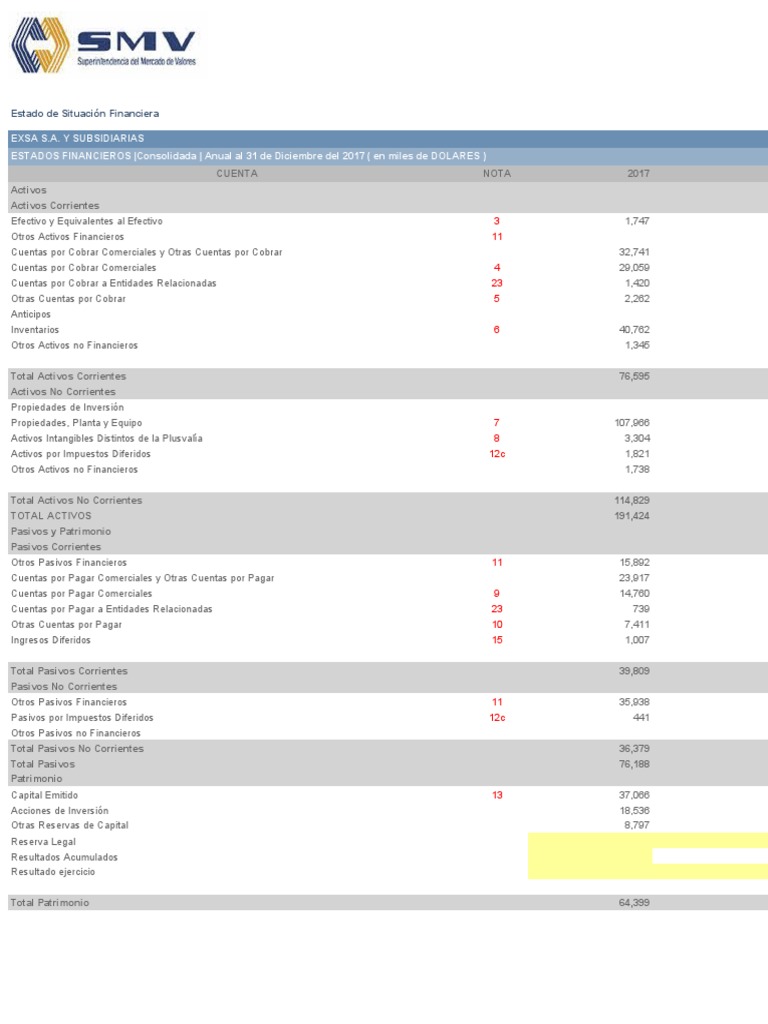Click the 'Estado de Situación Financiera' title
The width and height of the screenshot is (768, 1024).
point(85,114)
